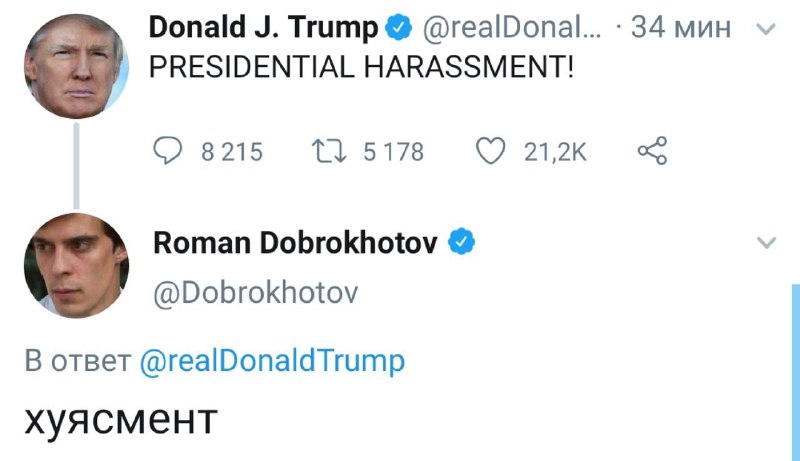This screenshot has height=461, width=800.
Task: Expand the top tweet's chevron menu
Action: [766, 30]
